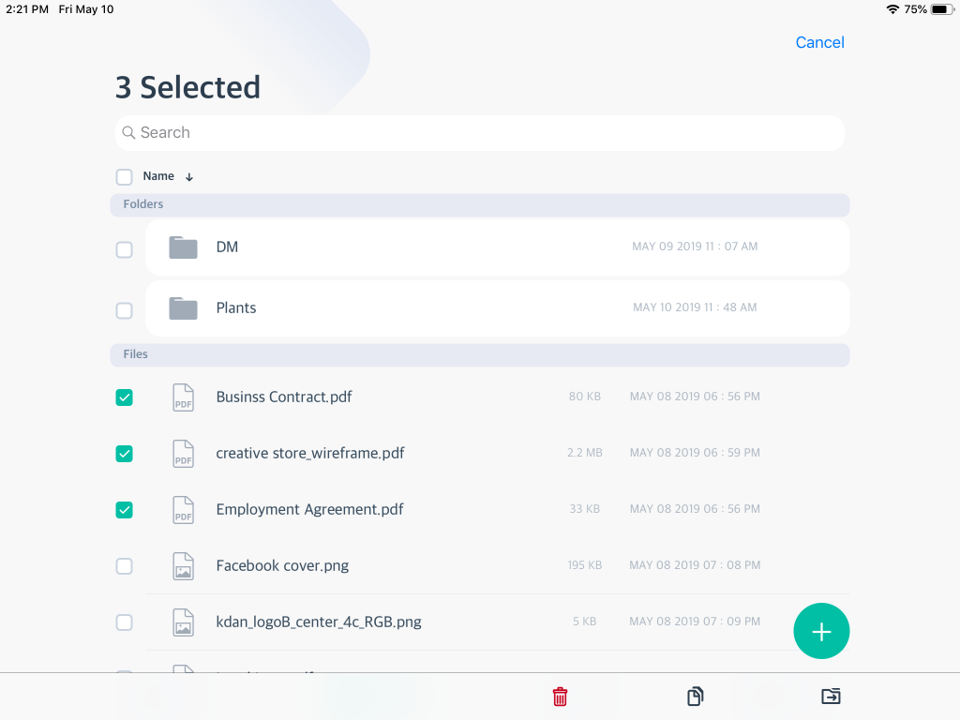
Task: Tap the green plus add button
Action: [821, 631]
